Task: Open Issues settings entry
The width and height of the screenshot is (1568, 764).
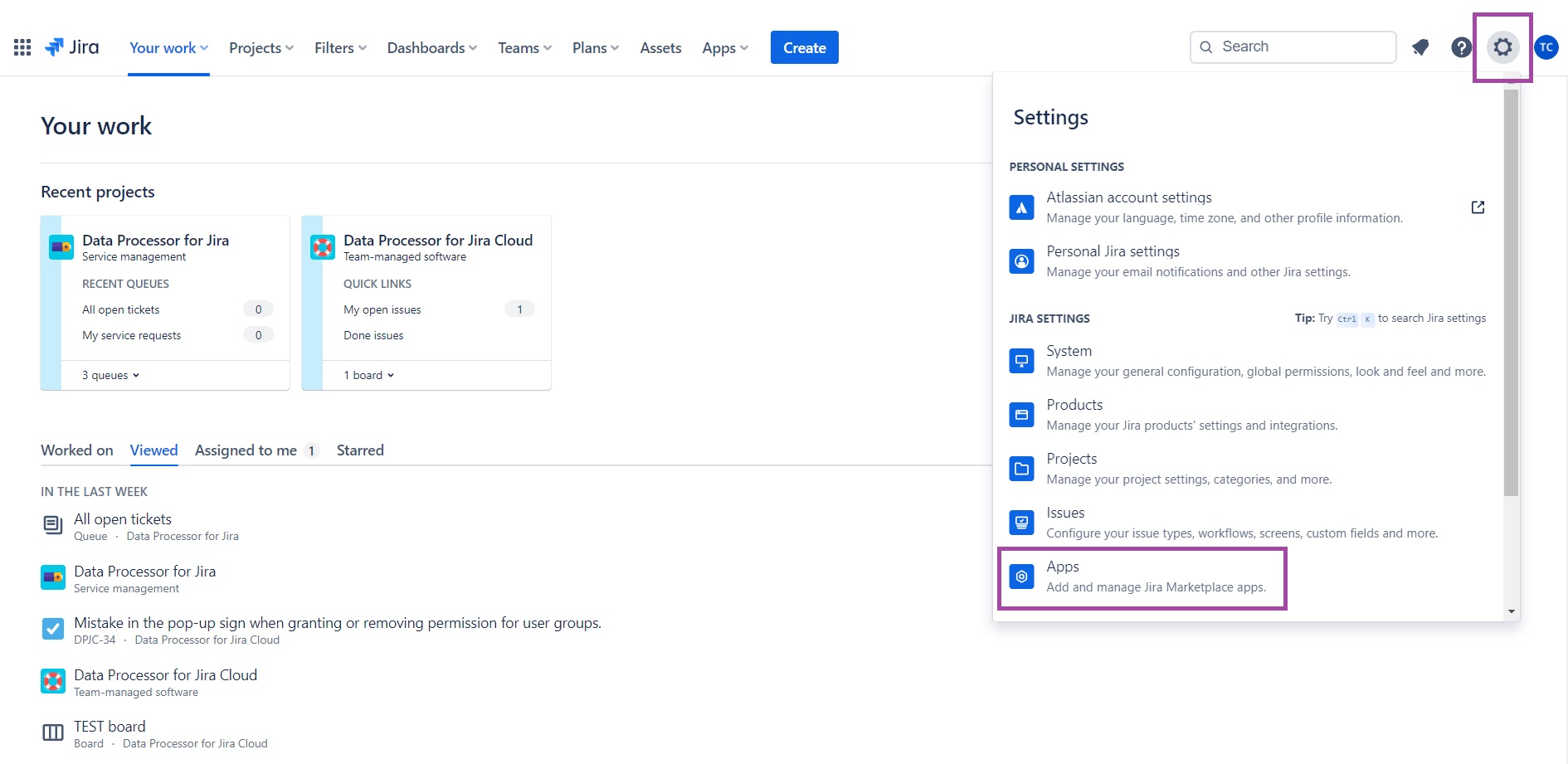Action: 1248,523
